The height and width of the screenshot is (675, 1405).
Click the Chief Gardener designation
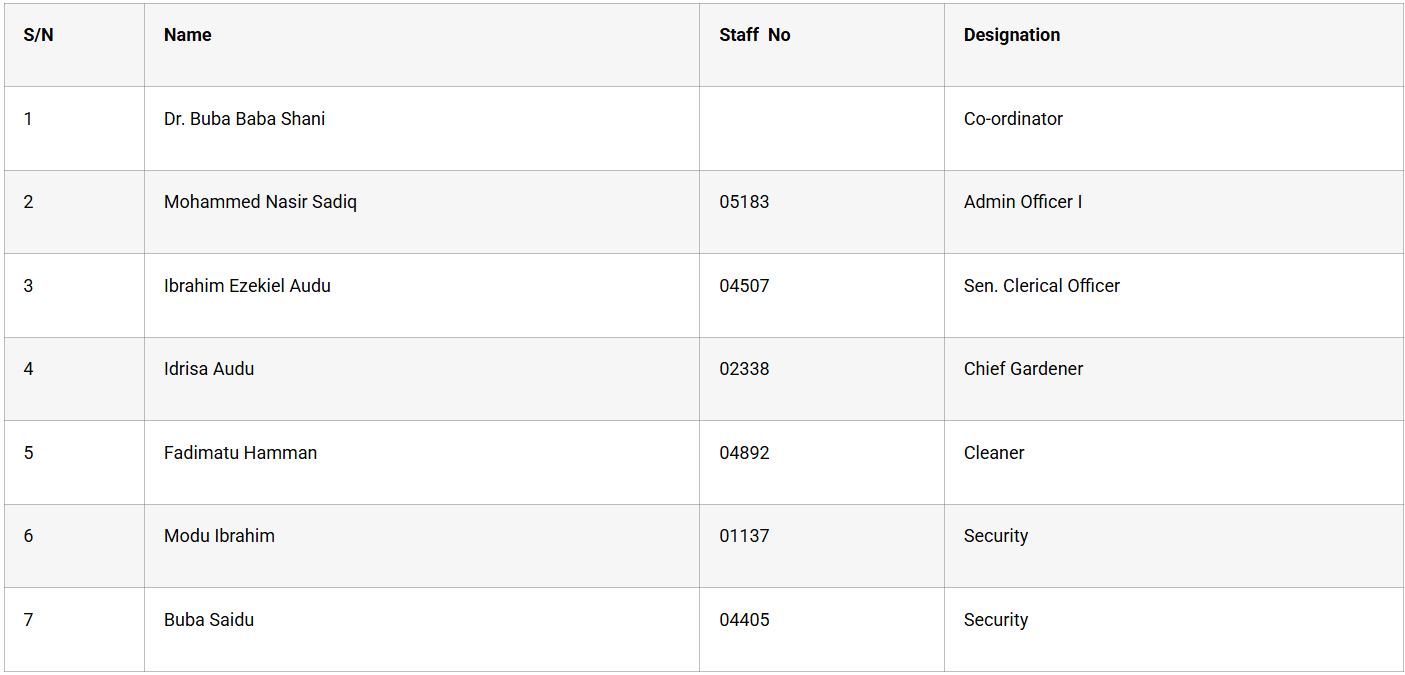[x=1023, y=369]
